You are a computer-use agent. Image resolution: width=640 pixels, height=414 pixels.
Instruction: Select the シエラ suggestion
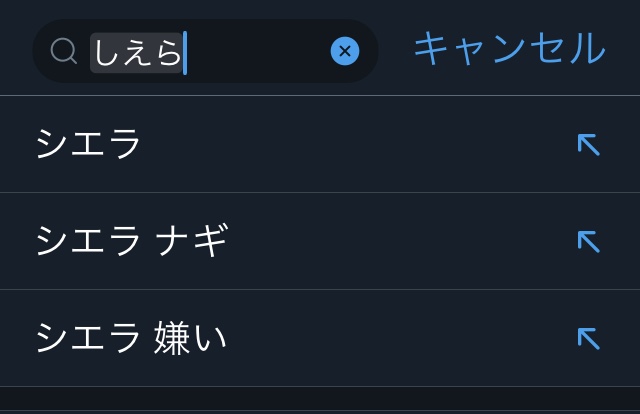89,144
